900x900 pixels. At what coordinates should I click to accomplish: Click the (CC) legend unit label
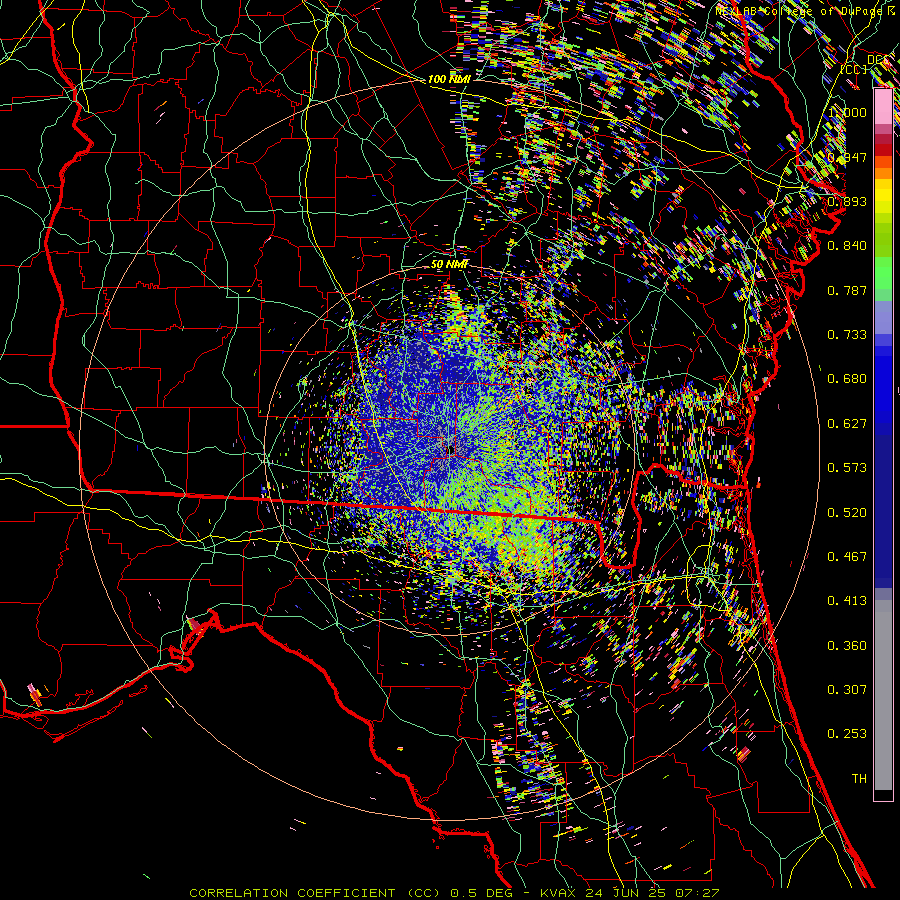click(x=854, y=69)
